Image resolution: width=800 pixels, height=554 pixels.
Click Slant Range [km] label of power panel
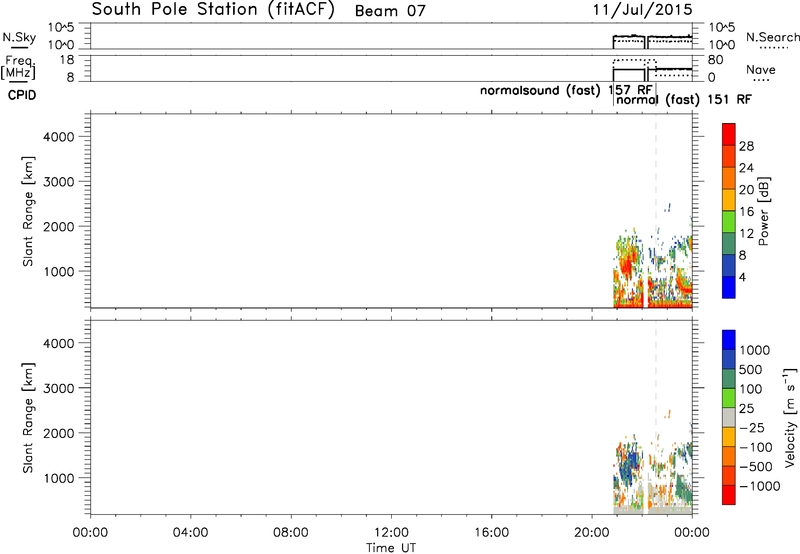coord(28,211)
